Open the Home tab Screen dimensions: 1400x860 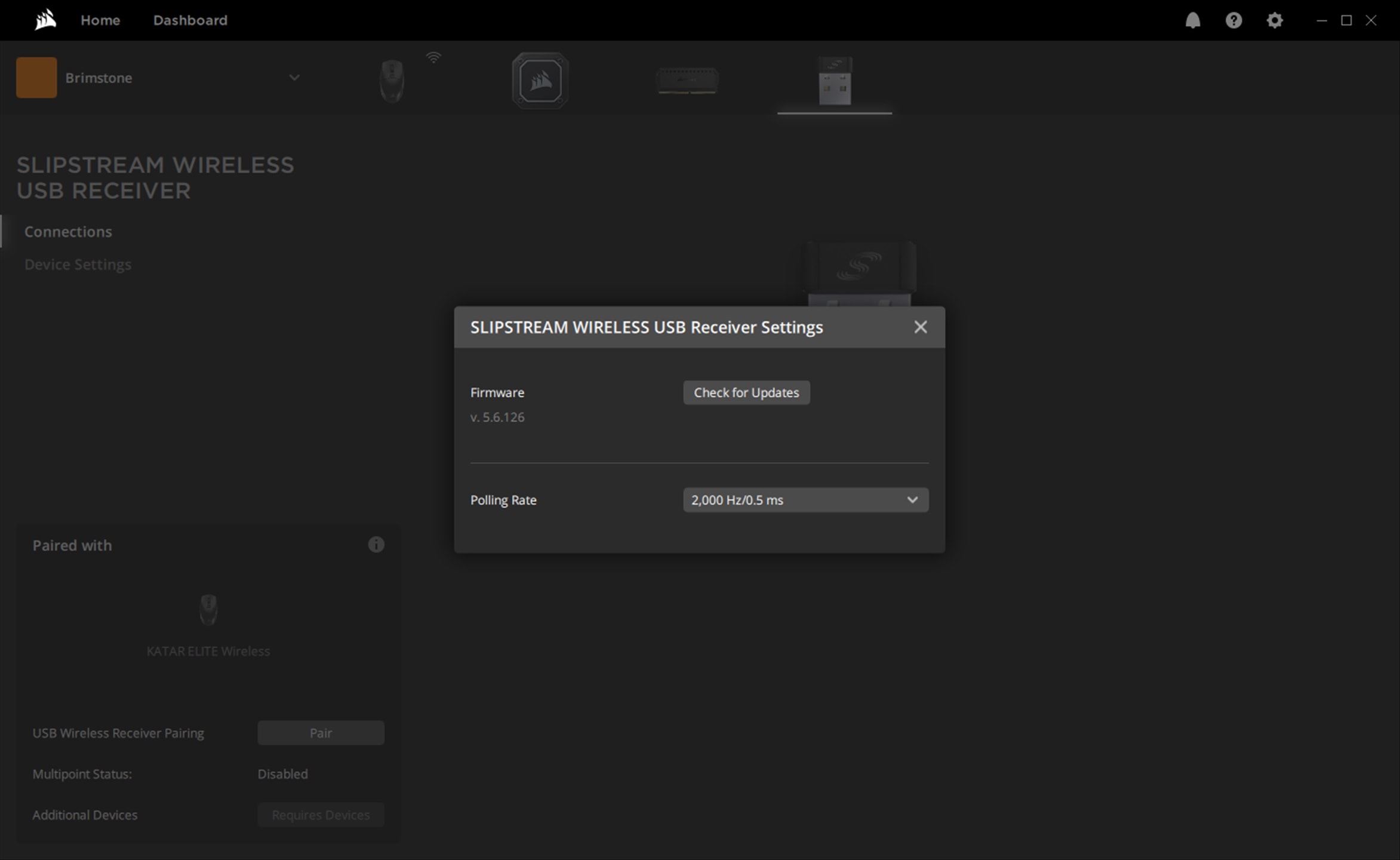point(100,20)
